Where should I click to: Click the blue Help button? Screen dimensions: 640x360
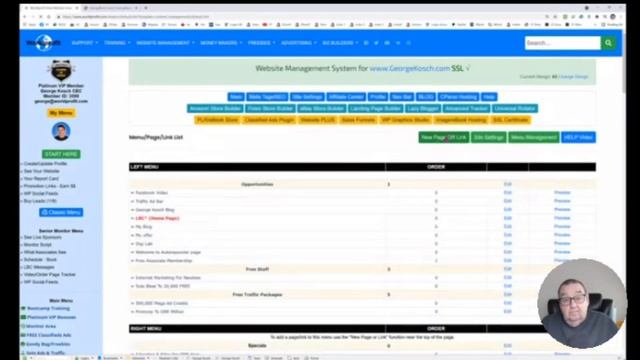click(x=489, y=97)
